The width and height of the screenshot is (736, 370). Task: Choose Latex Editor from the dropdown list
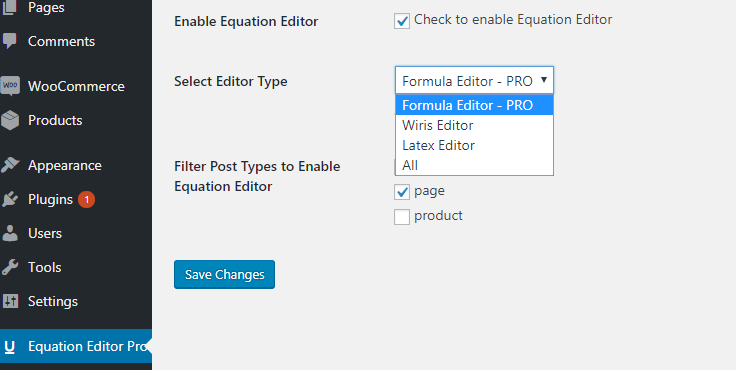(475, 146)
